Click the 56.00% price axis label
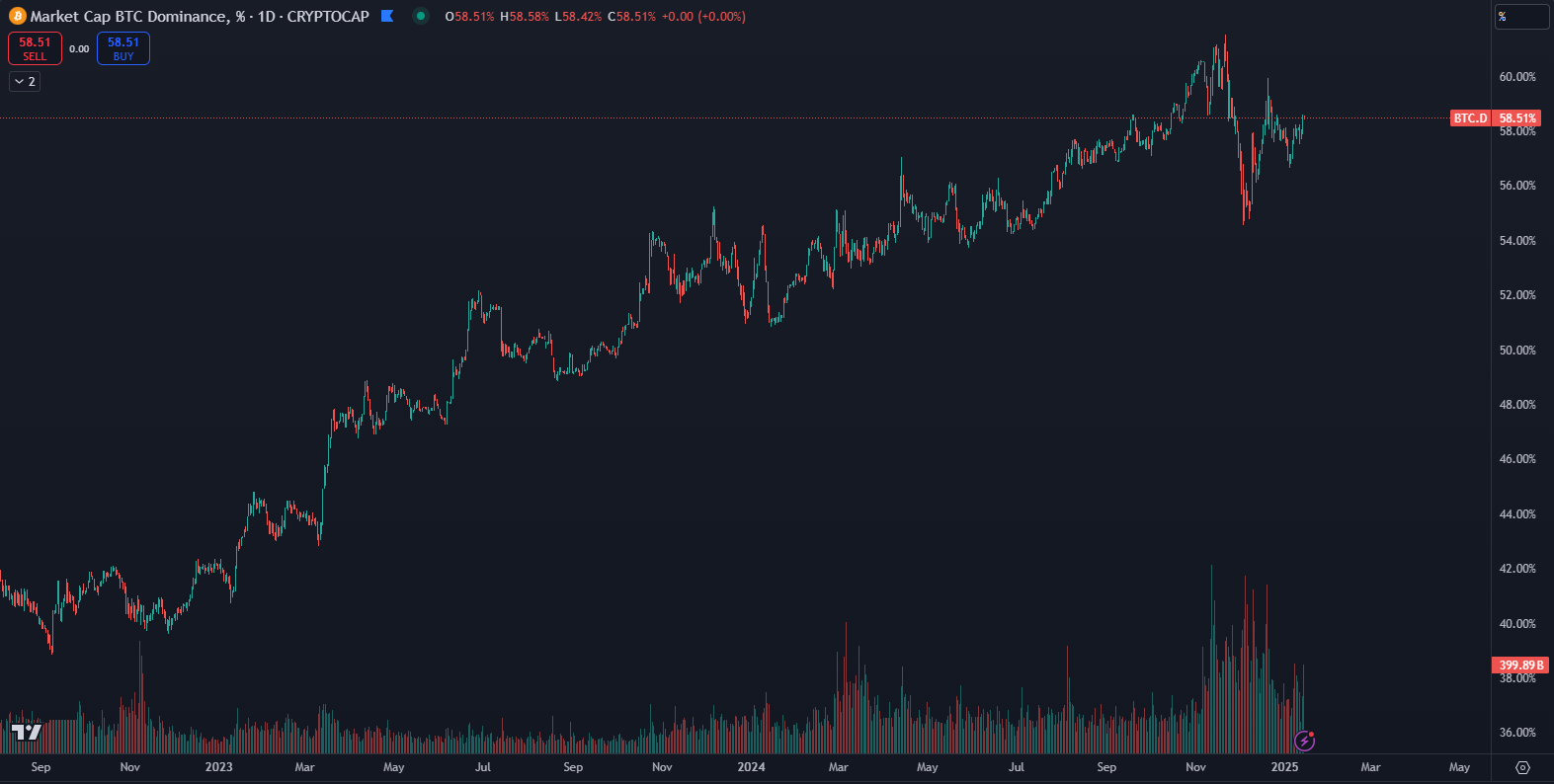The image size is (1554, 784). (x=1517, y=186)
